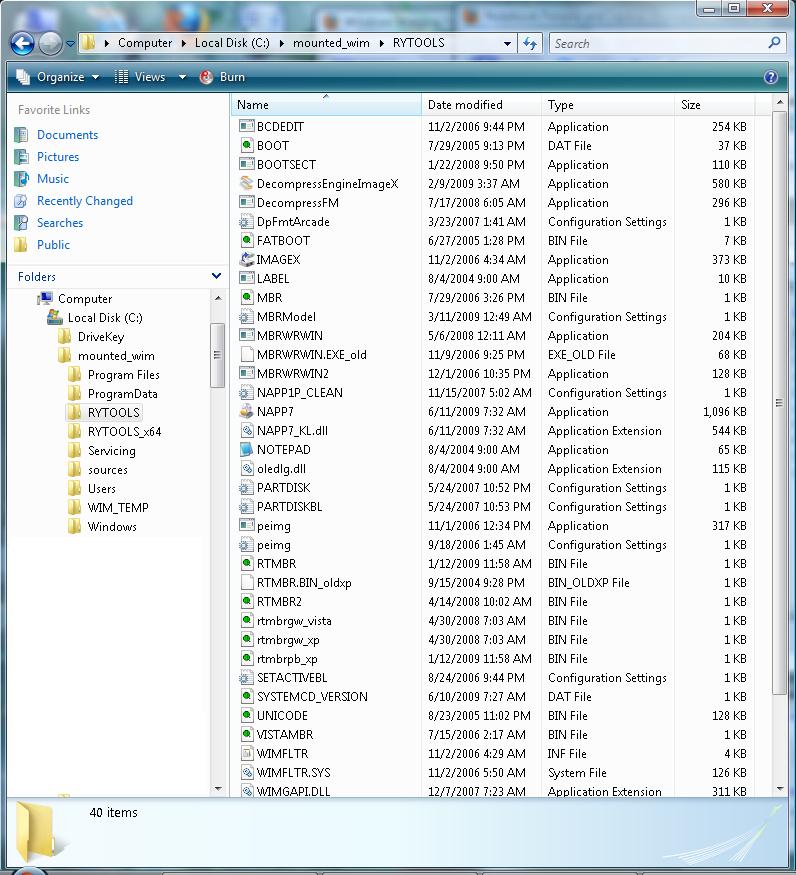Image resolution: width=796 pixels, height=875 pixels.
Task: Click the search magnifier icon
Action: click(774, 42)
